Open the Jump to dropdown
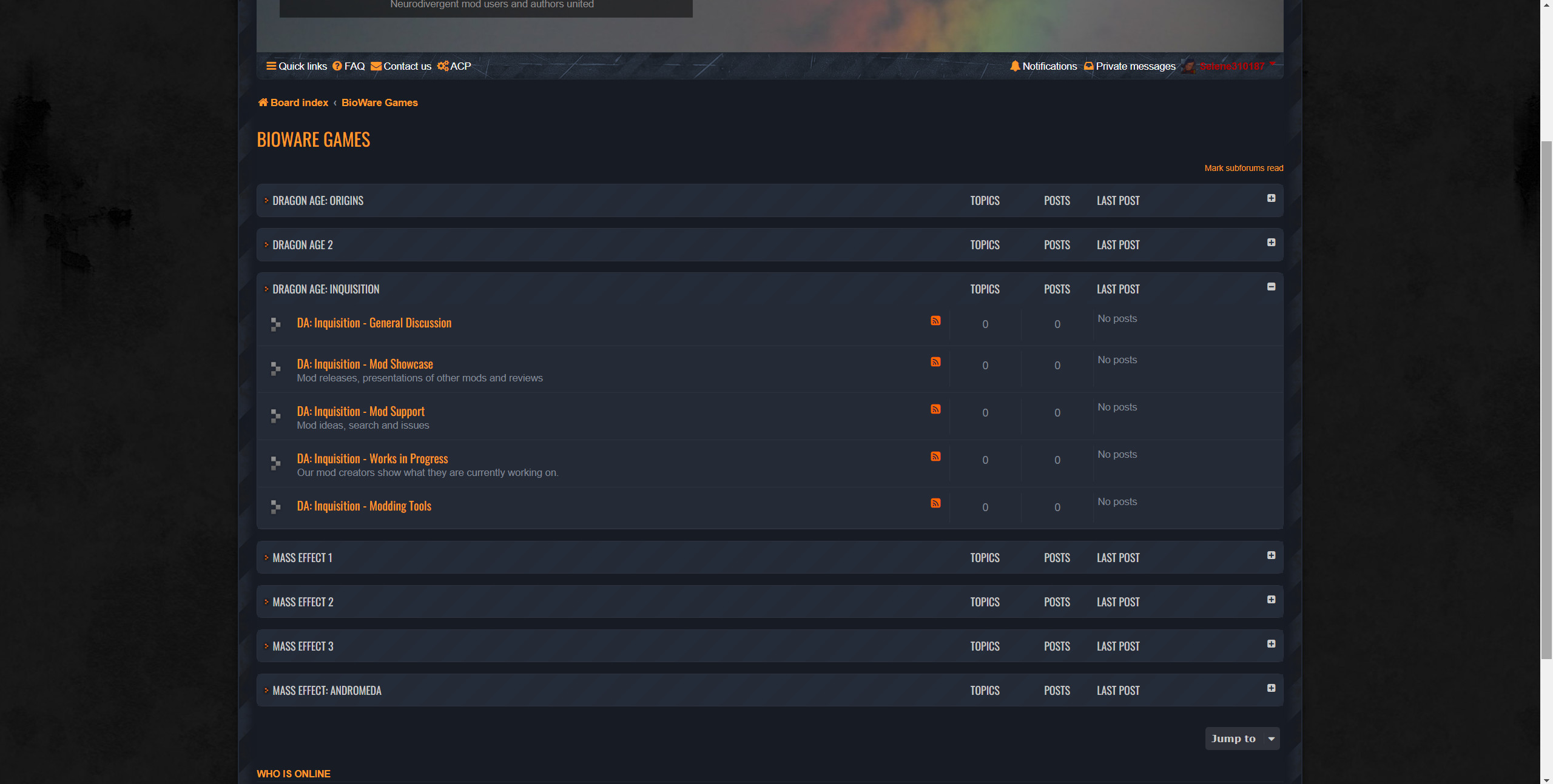 pyautogui.click(x=1242, y=739)
